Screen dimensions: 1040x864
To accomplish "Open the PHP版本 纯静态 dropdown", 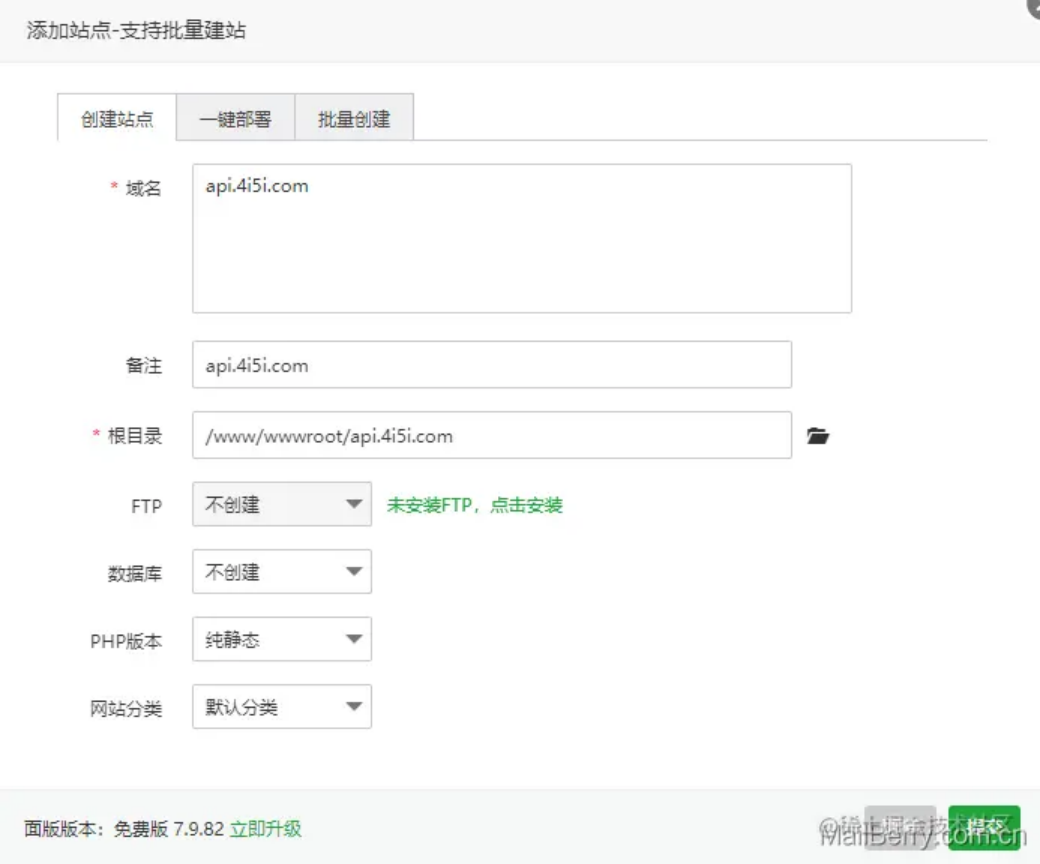I will tap(282, 639).
